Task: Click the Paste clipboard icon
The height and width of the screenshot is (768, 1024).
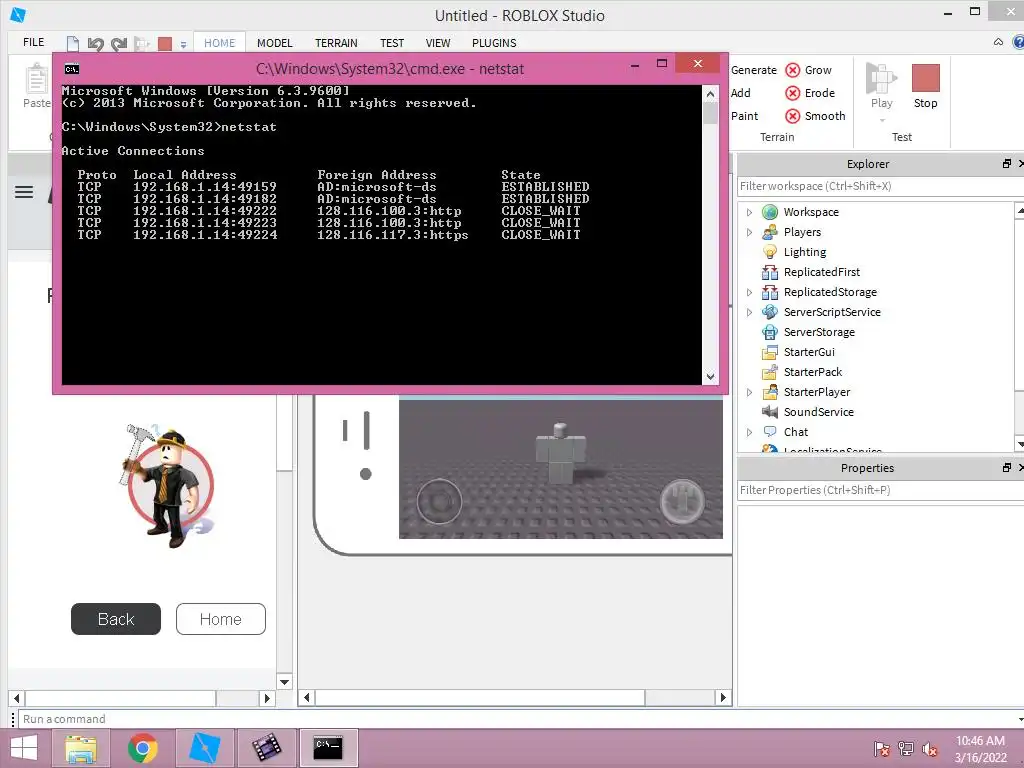Action: click(x=37, y=80)
